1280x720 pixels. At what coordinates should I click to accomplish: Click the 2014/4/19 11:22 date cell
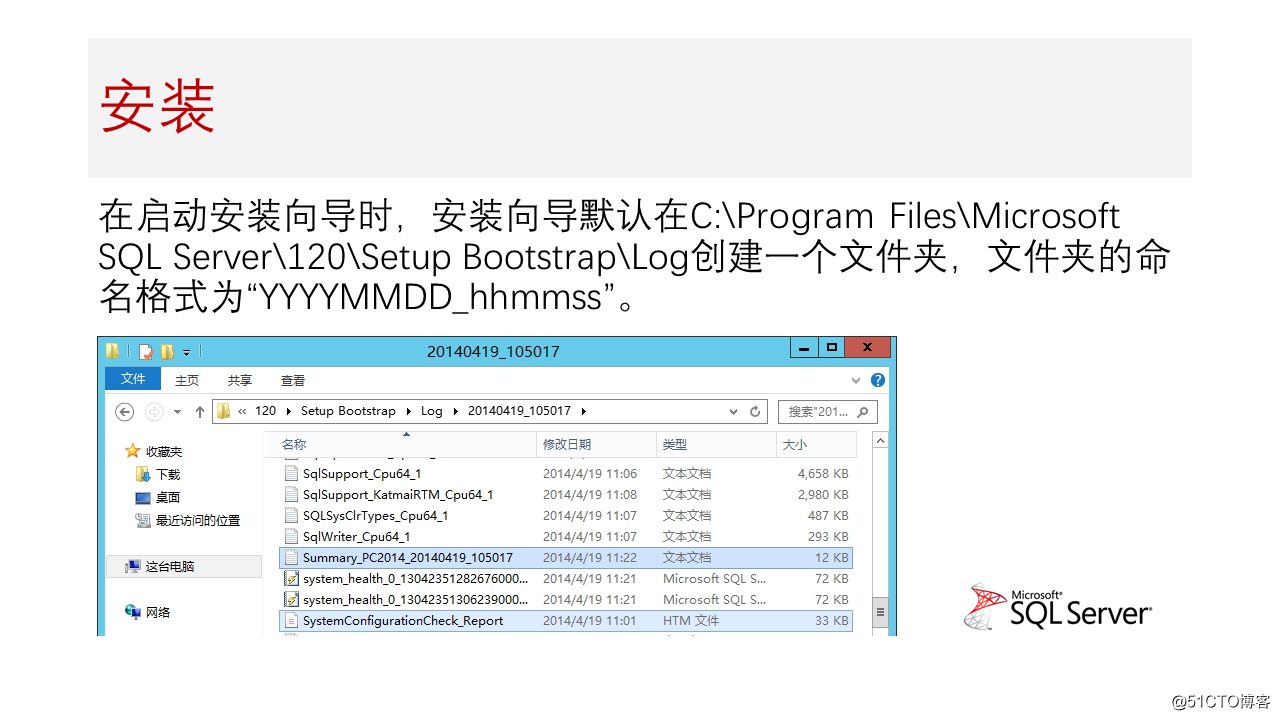pos(590,557)
